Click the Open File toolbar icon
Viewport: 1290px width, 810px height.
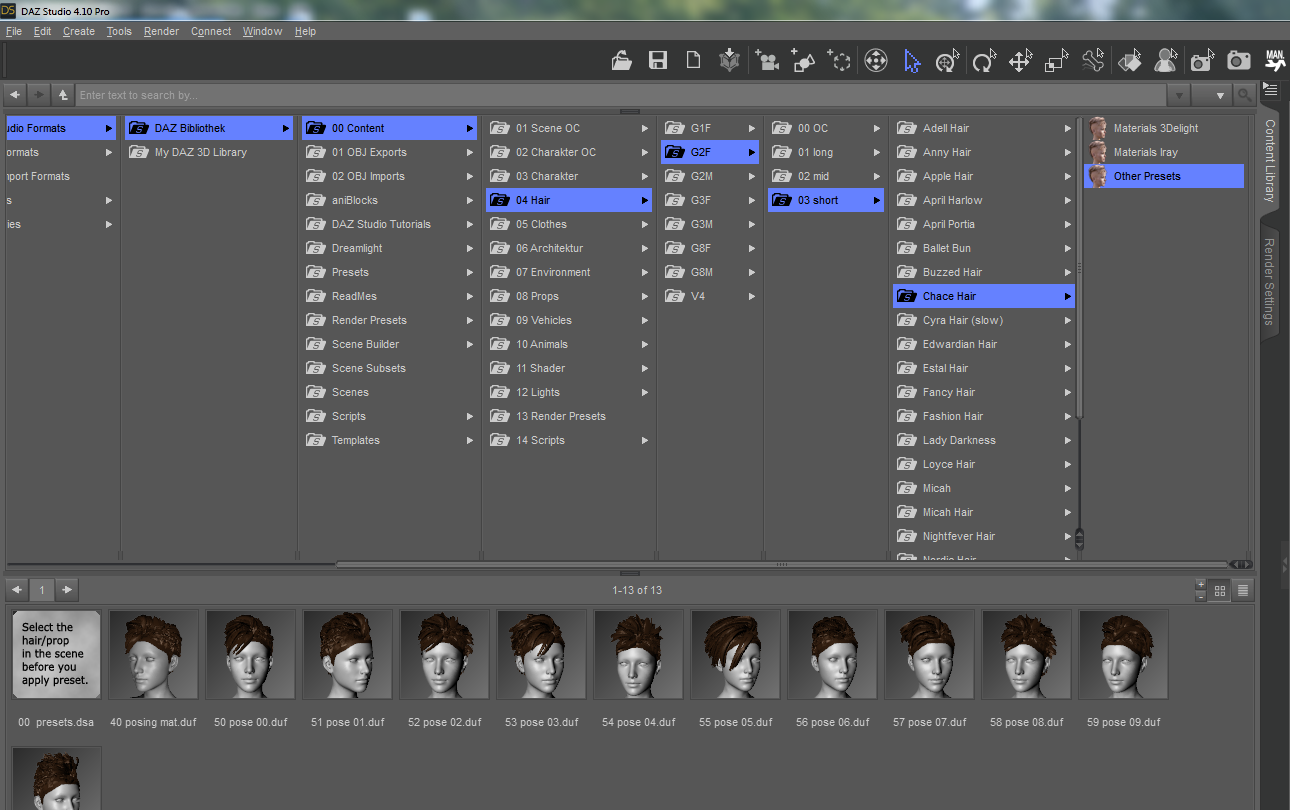622,61
